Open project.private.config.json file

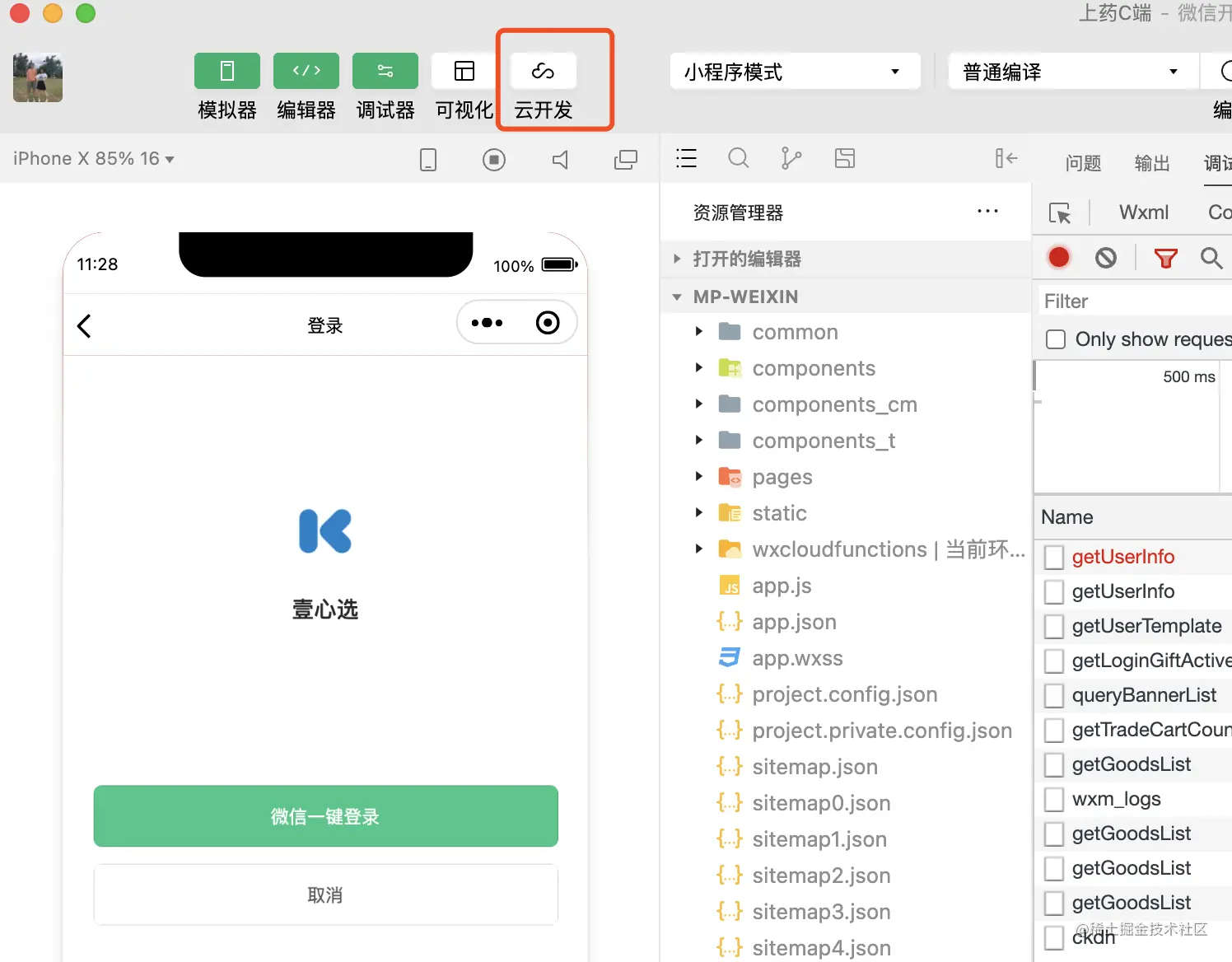pyautogui.click(x=882, y=731)
